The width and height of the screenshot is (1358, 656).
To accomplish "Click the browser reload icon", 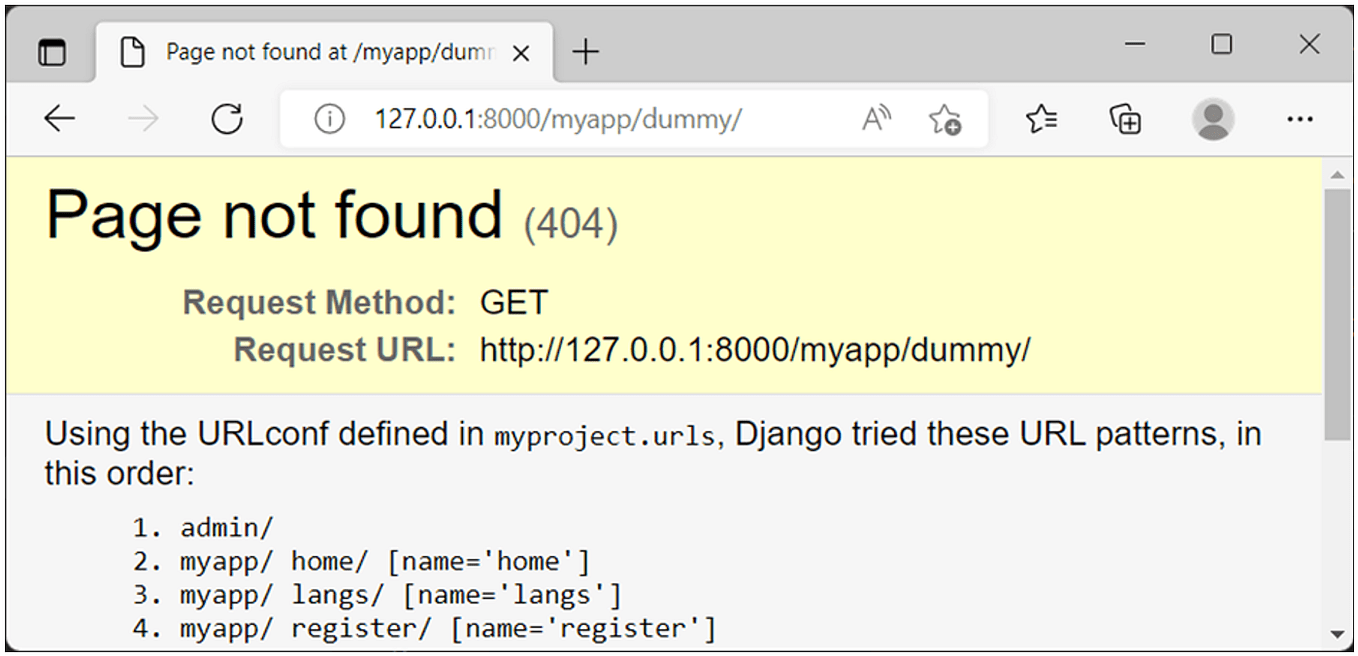I will click(226, 118).
